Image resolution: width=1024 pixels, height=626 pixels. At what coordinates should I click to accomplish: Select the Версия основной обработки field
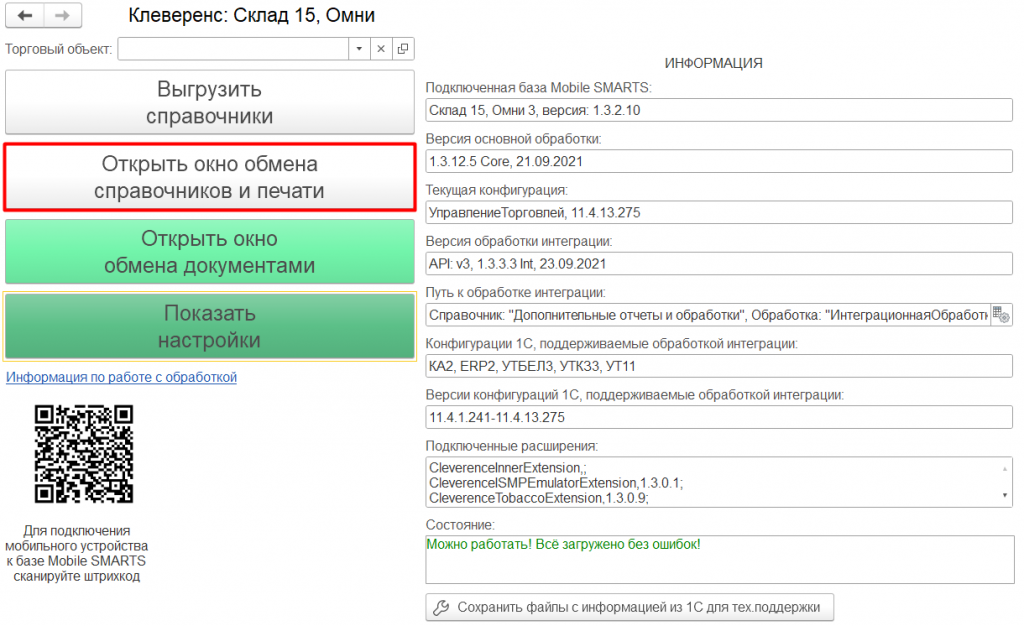[x=719, y=161]
